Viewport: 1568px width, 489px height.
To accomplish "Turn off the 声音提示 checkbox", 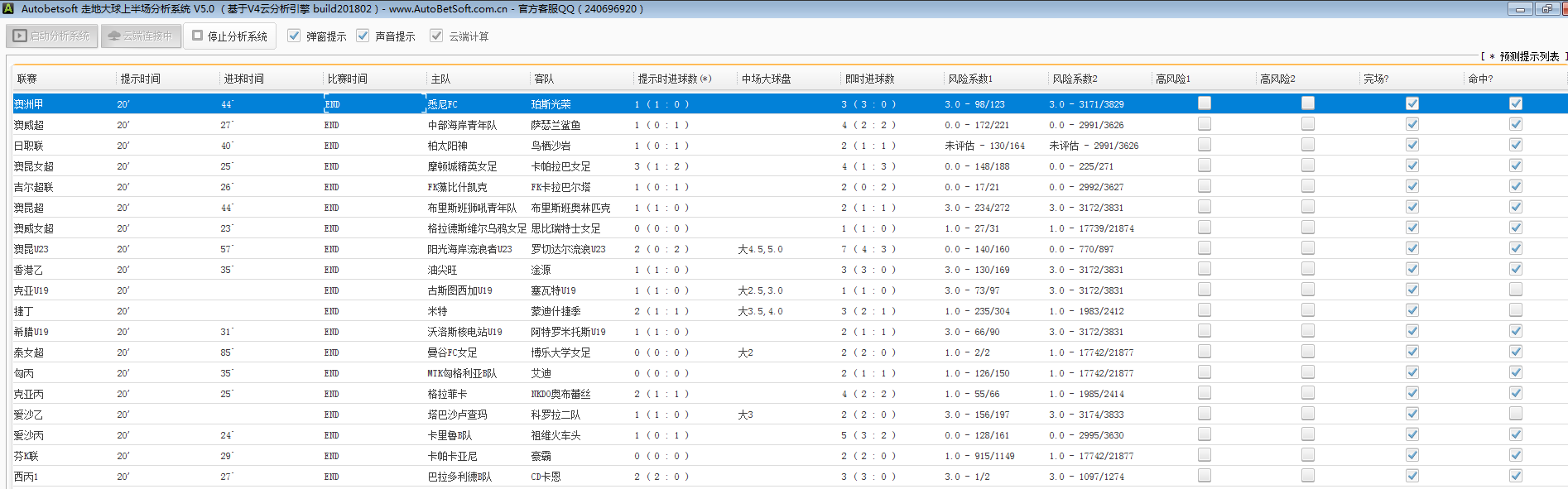I will (363, 36).
